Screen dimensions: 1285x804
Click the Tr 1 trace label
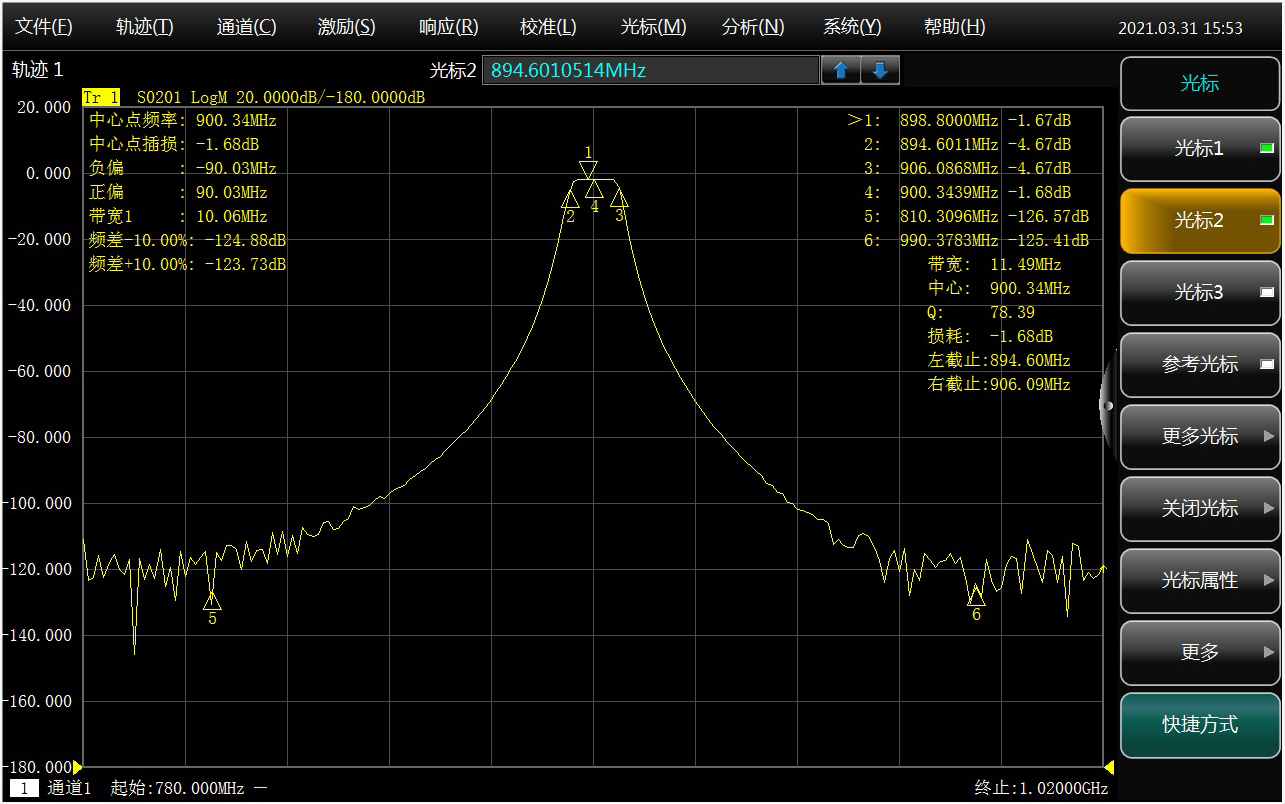(101, 98)
